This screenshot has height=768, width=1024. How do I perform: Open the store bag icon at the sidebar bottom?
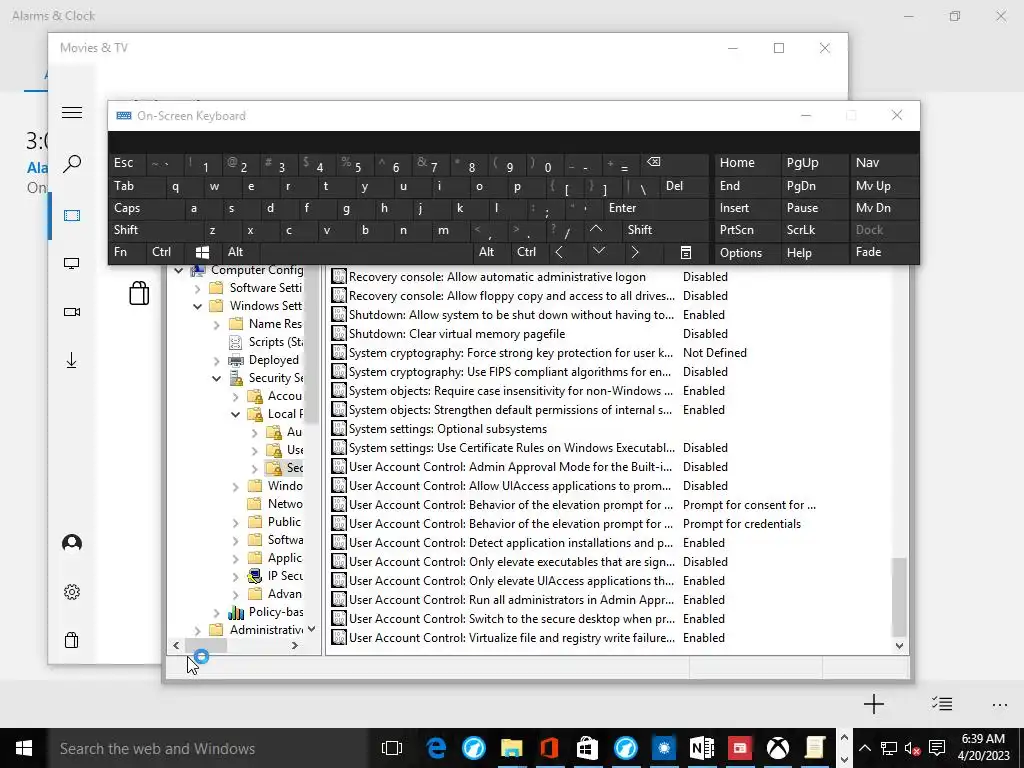[x=72, y=639]
